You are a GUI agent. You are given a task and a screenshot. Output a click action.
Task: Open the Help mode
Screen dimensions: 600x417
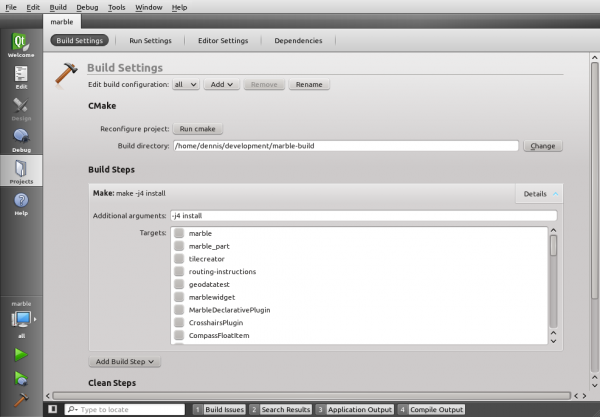[x=20, y=203]
